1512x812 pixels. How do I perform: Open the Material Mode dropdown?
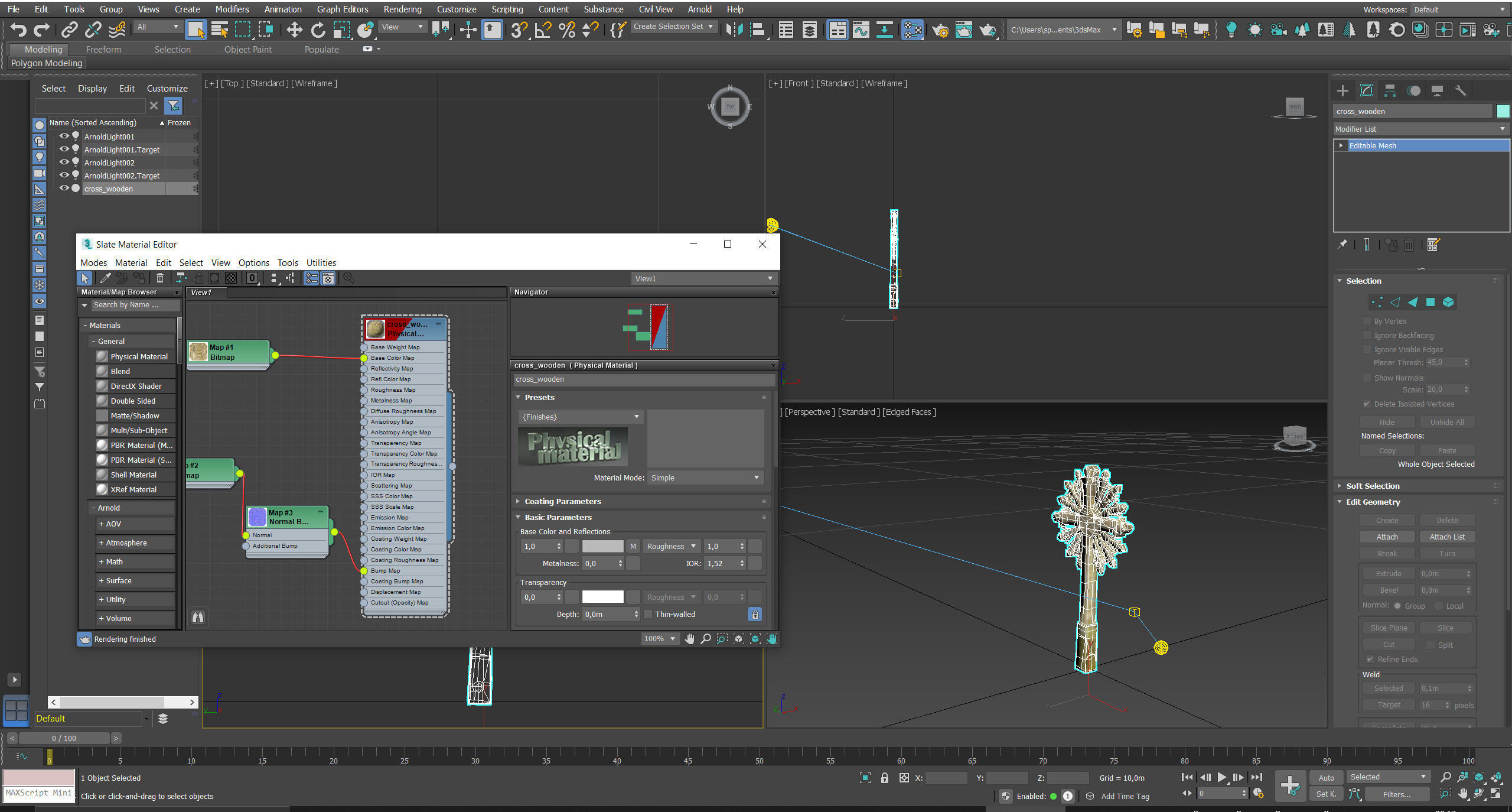point(705,478)
